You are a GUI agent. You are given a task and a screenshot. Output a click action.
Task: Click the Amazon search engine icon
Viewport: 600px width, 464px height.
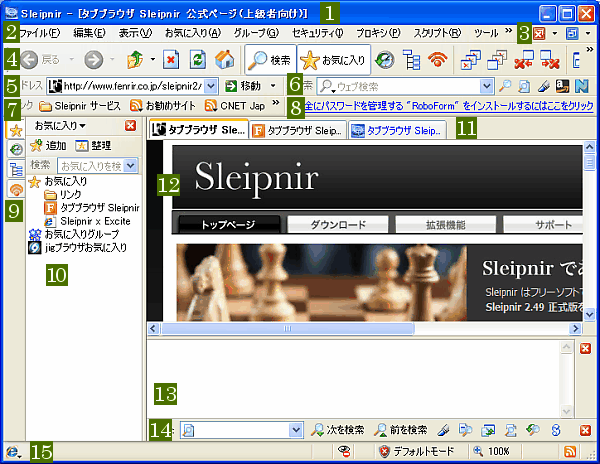pyautogui.click(x=562, y=86)
